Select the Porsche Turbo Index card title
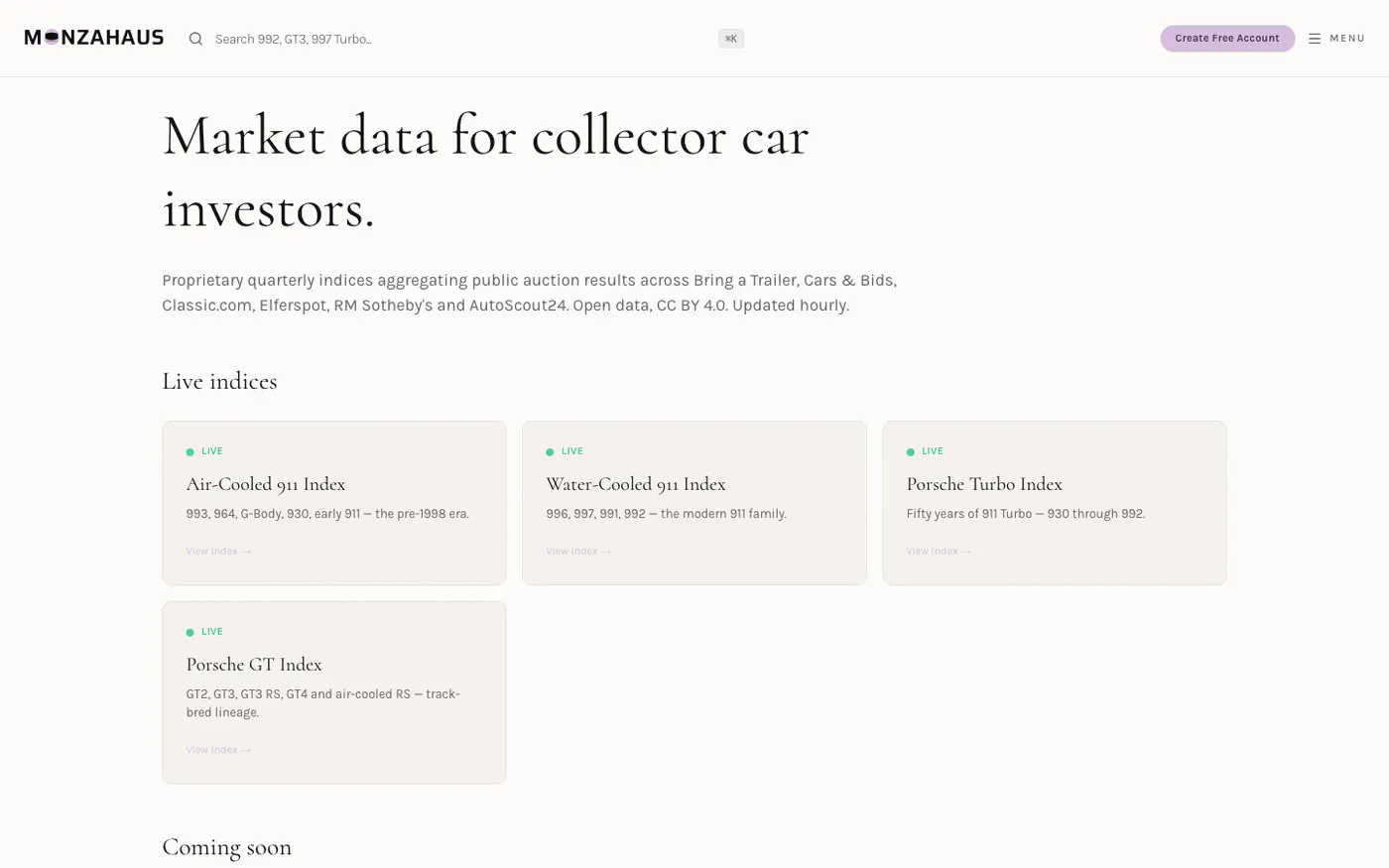The width and height of the screenshot is (1389, 868). point(984,484)
